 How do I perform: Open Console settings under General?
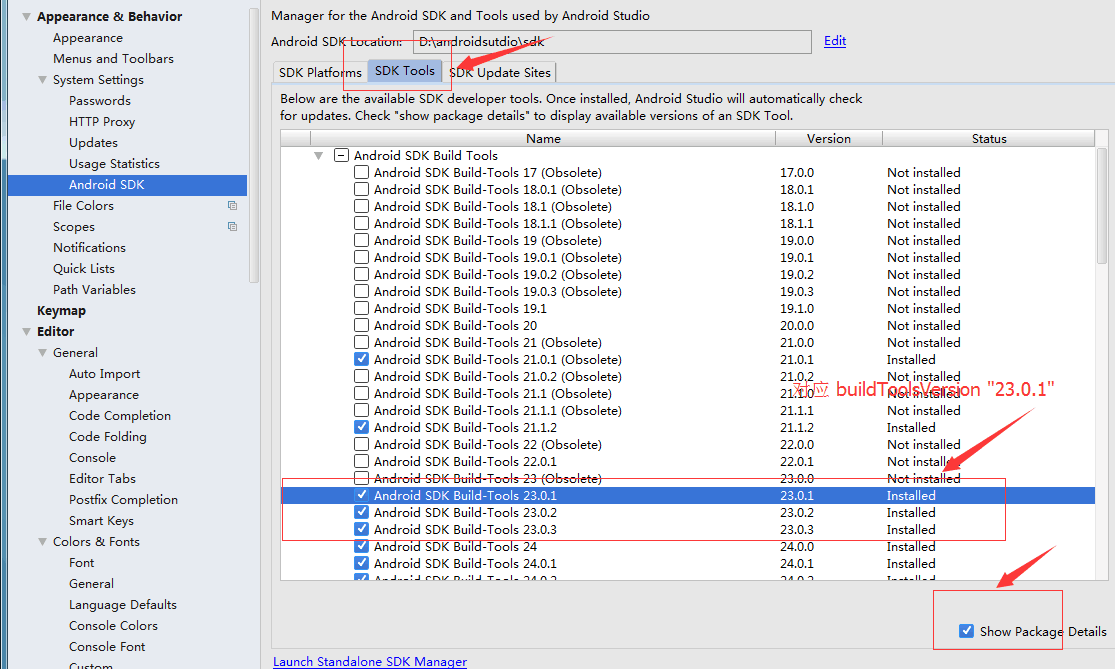(92, 457)
